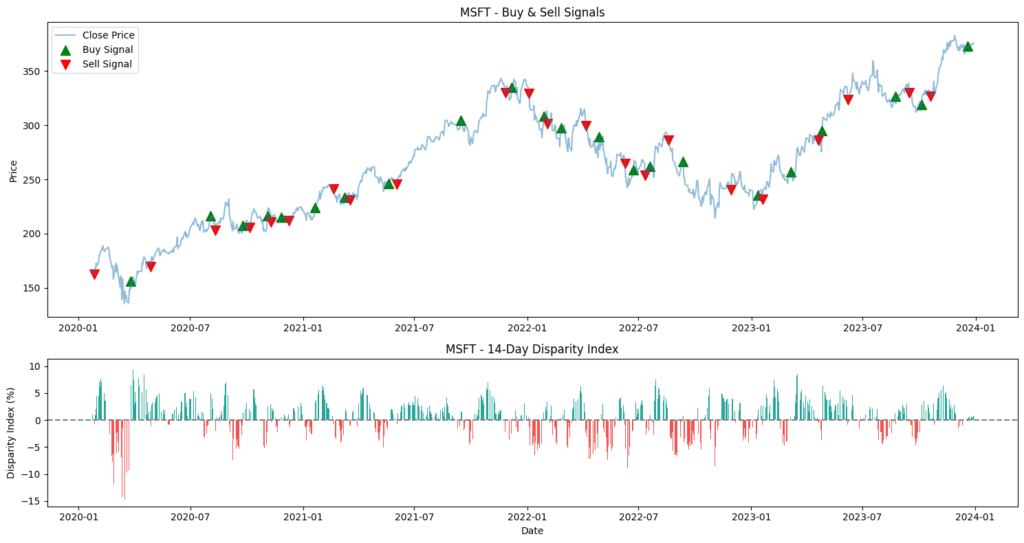1024x543 pixels.
Task: Select the topmost buy marker near 2024-01
Action: point(968,46)
